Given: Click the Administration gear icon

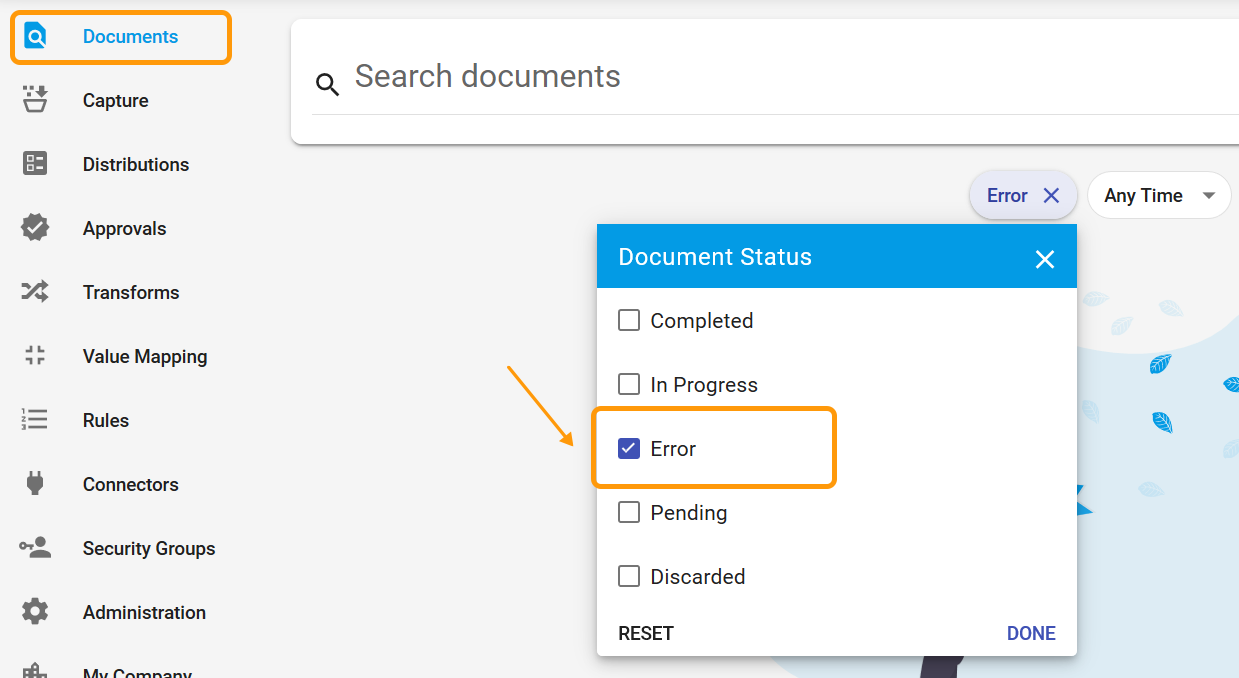Looking at the screenshot, I should pos(35,612).
